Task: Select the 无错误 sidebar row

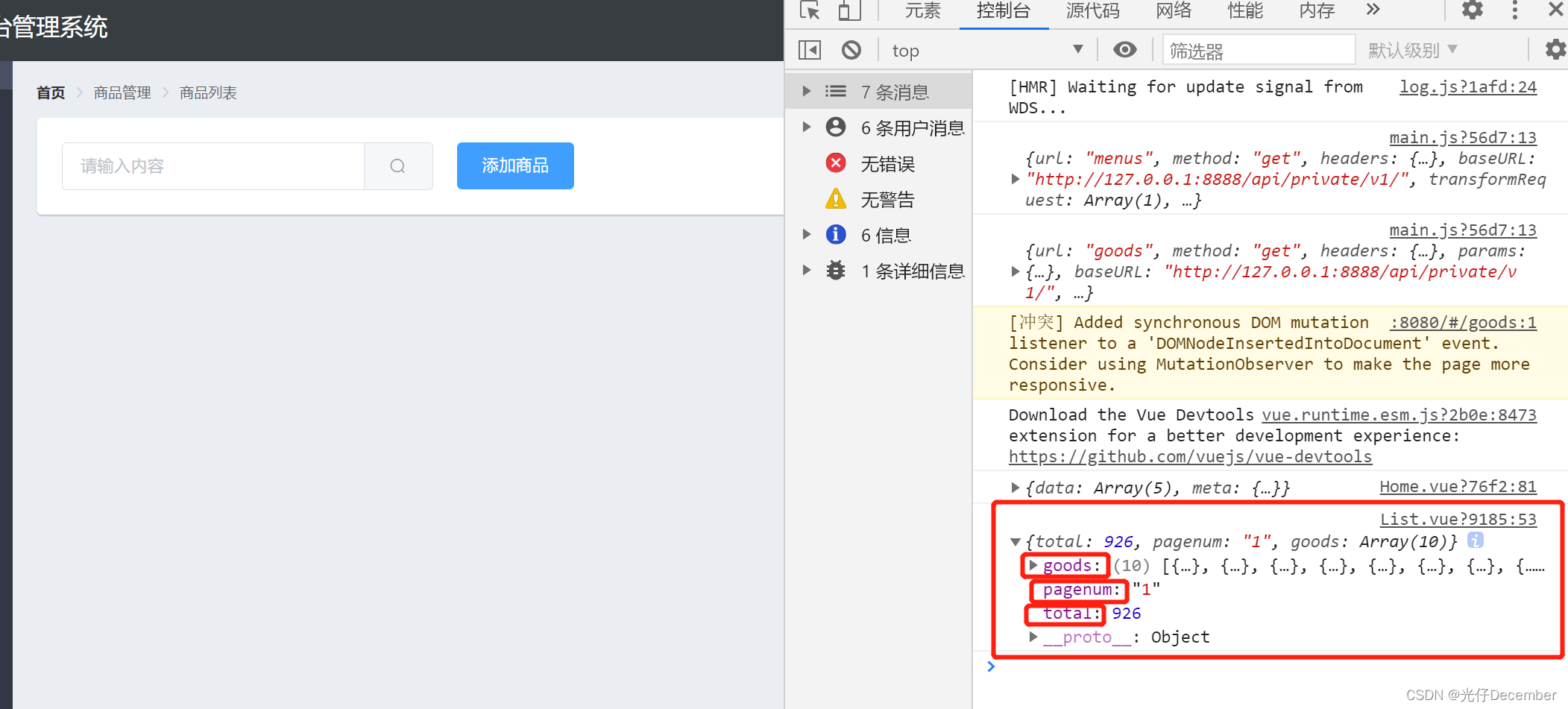Action: tap(879, 163)
